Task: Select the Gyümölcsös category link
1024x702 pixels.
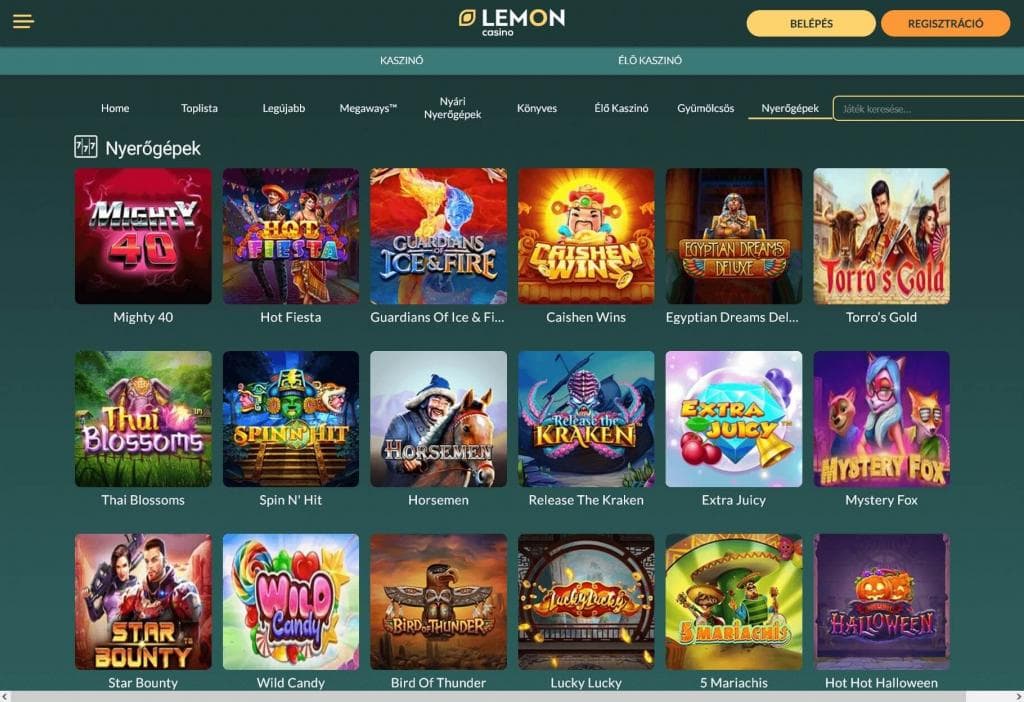Action: (705, 108)
